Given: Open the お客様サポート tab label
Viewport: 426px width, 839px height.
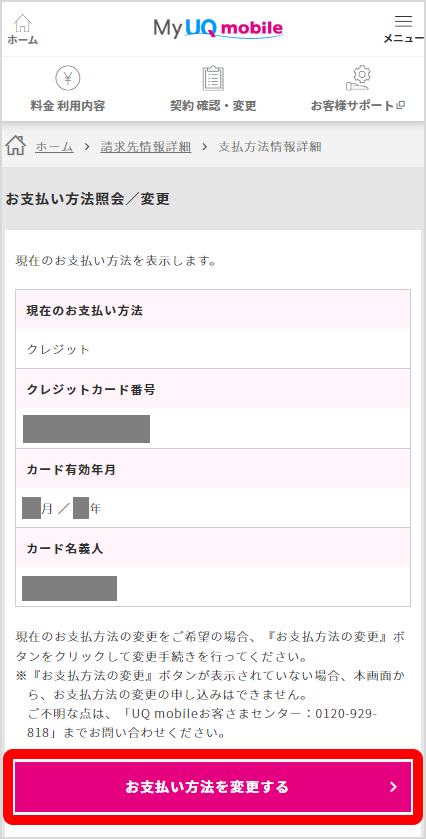Looking at the screenshot, I should pos(353,106).
